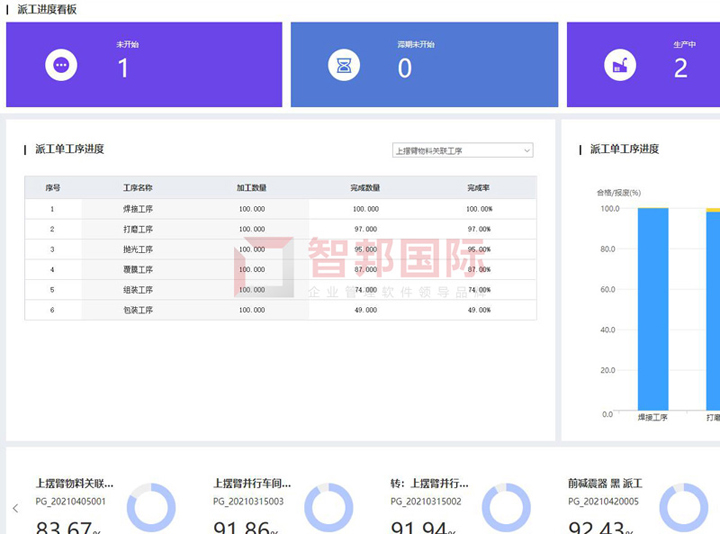This screenshot has width=720, height=534.
Task: Click the blue 逾期未开始 summary card
Action: pyautogui.click(x=424, y=65)
